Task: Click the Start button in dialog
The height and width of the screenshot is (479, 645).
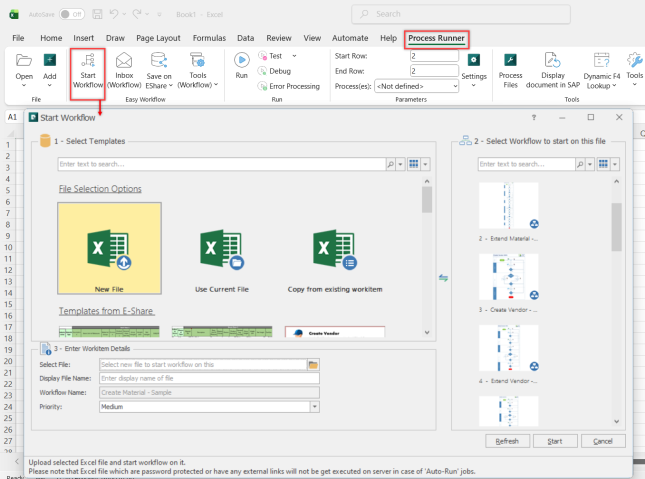Action: (x=555, y=441)
